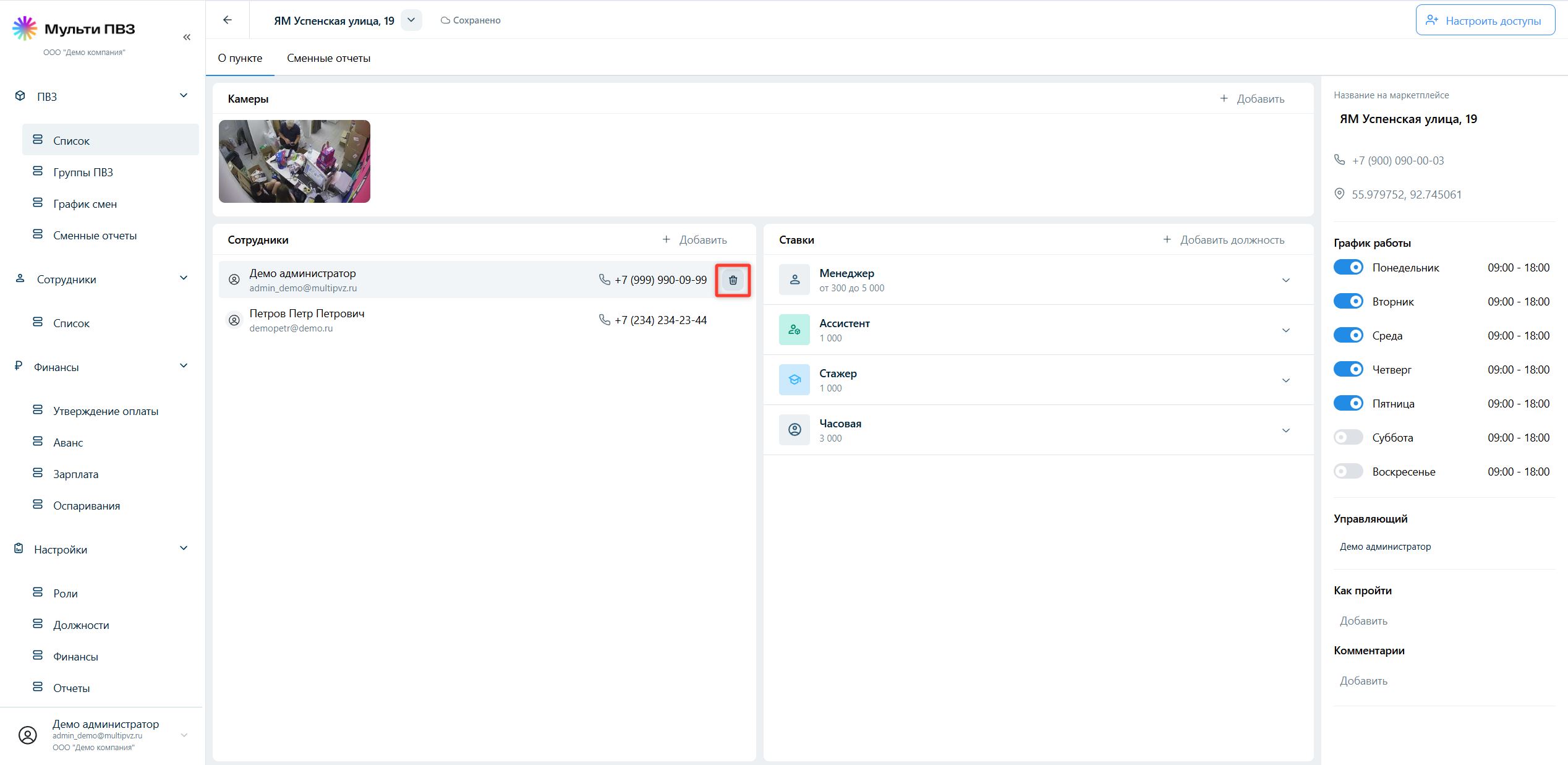The width and height of the screenshot is (1568, 765).
Task: Open user account menu chevron at bottom
Action: tap(184, 735)
